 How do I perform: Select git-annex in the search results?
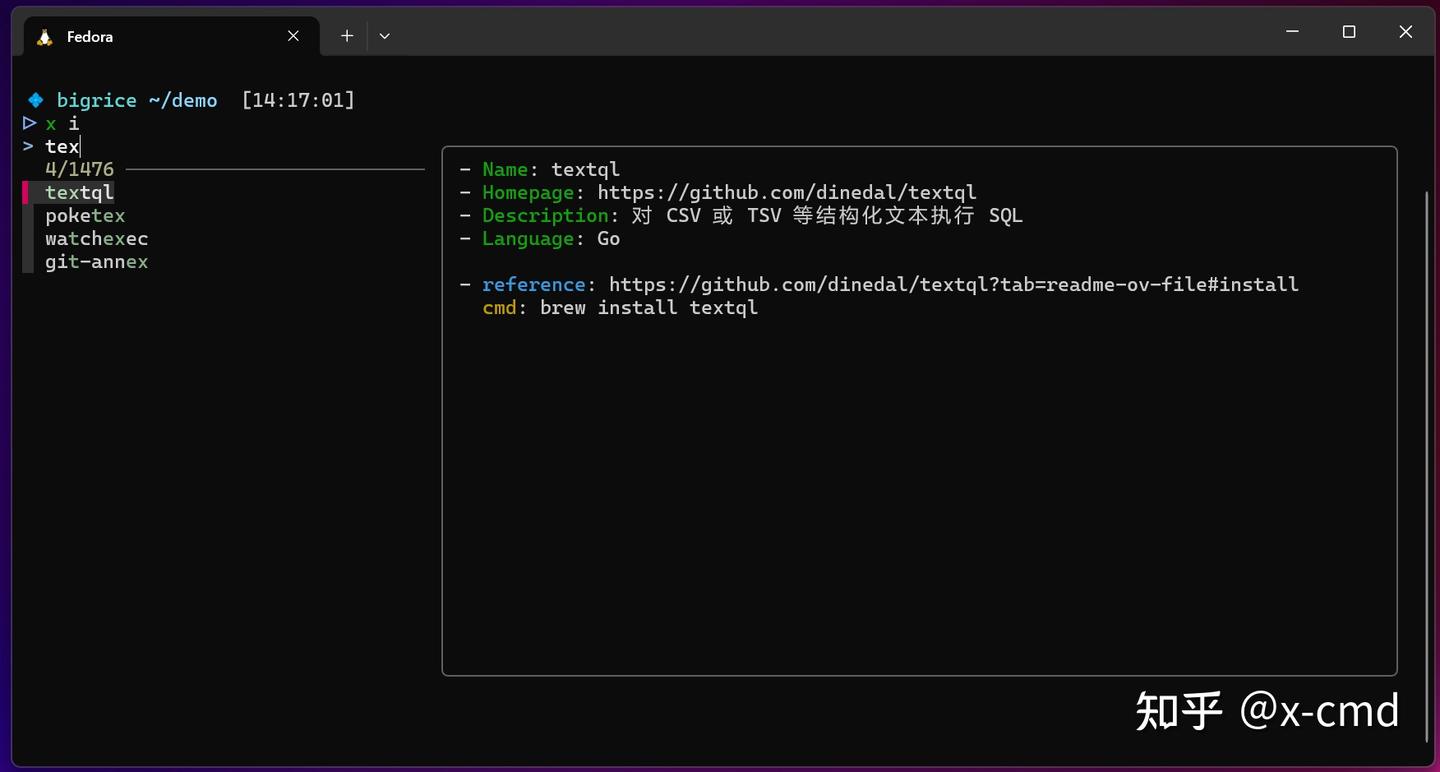[x=96, y=261]
